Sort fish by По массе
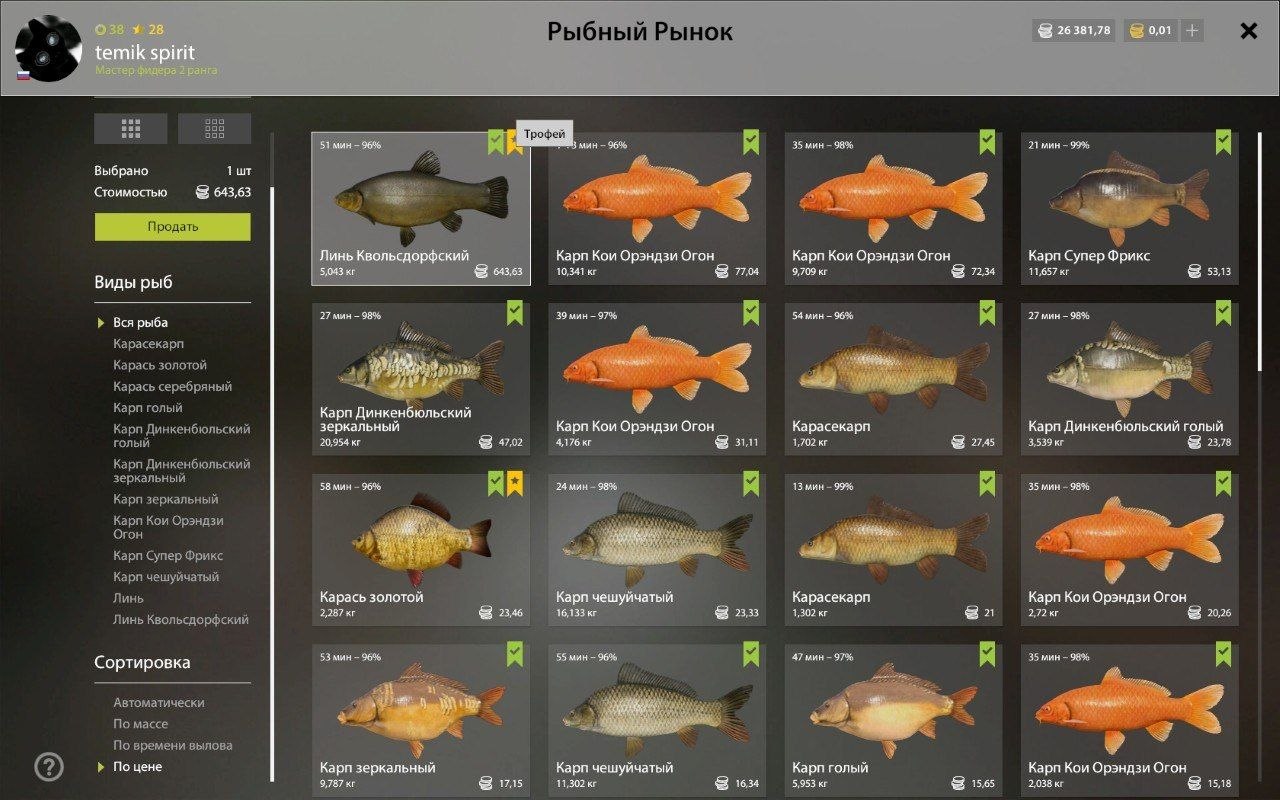Viewport: 1280px width, 800px height. coord(140,724)
